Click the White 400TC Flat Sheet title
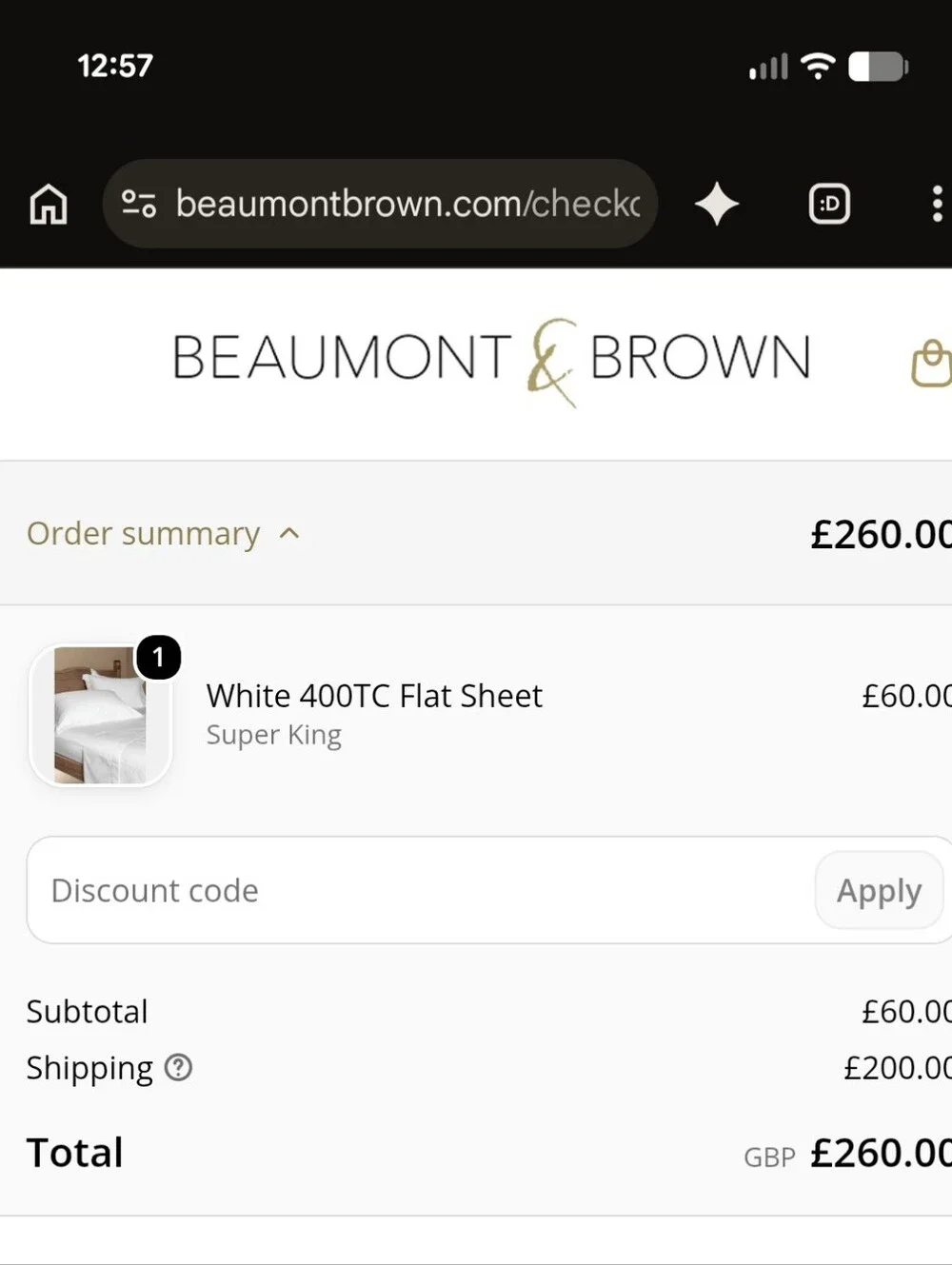Screen dimensions: 952x1265 point(374,696)
